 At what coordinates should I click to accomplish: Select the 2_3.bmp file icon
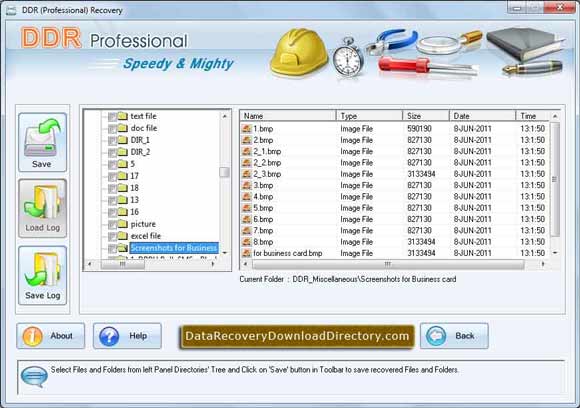[x=246, y=174]
